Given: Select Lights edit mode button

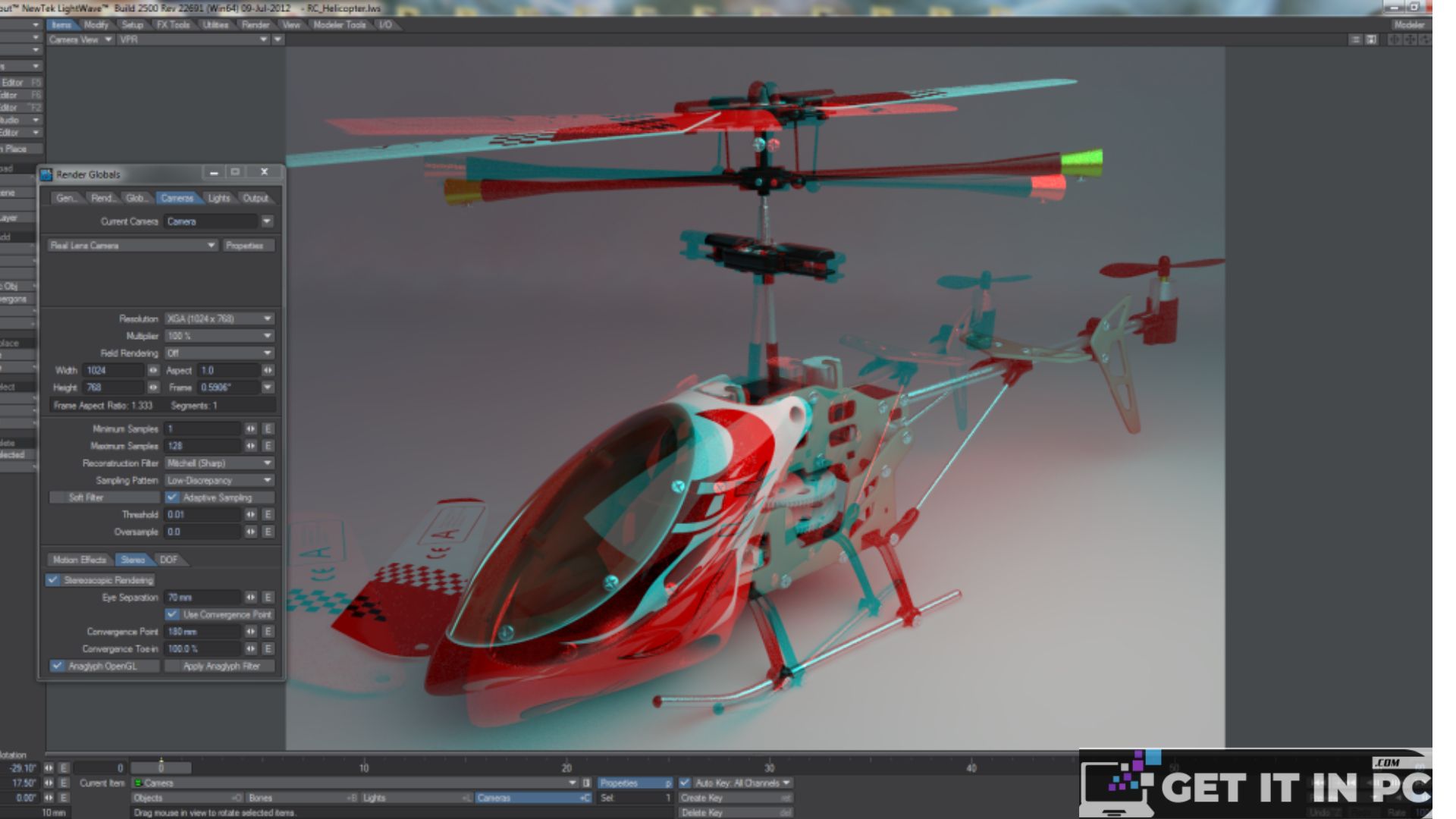Looking at the screenshot, I should click(x=416, y=798).
